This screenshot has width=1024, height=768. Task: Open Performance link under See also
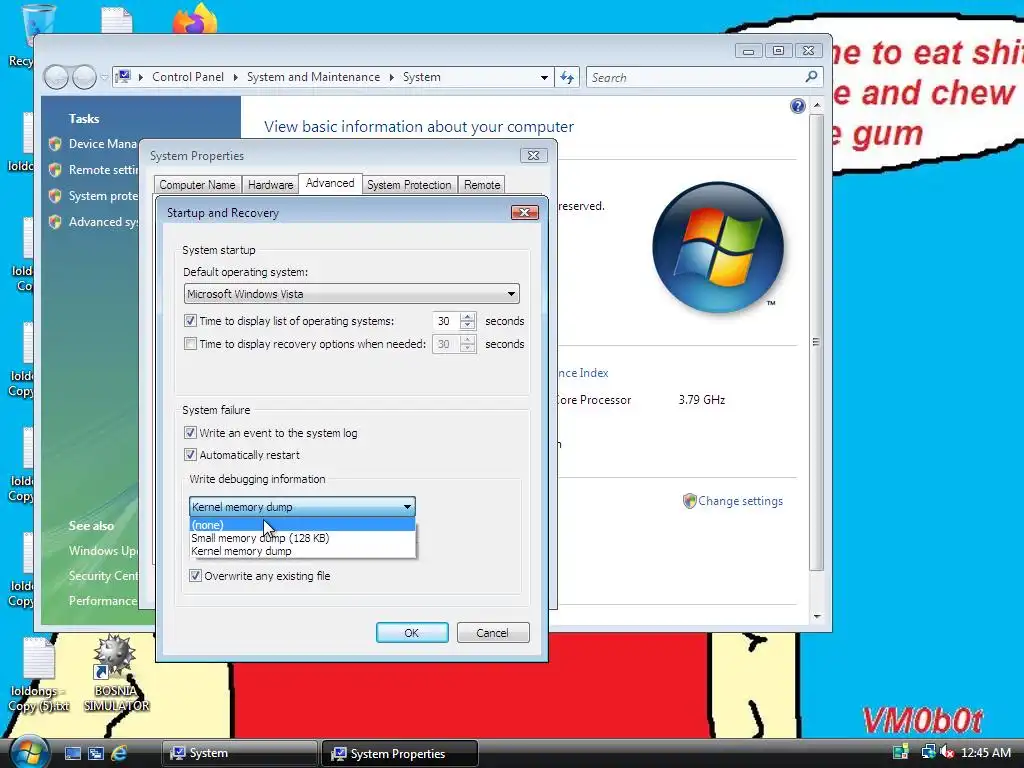103,601
